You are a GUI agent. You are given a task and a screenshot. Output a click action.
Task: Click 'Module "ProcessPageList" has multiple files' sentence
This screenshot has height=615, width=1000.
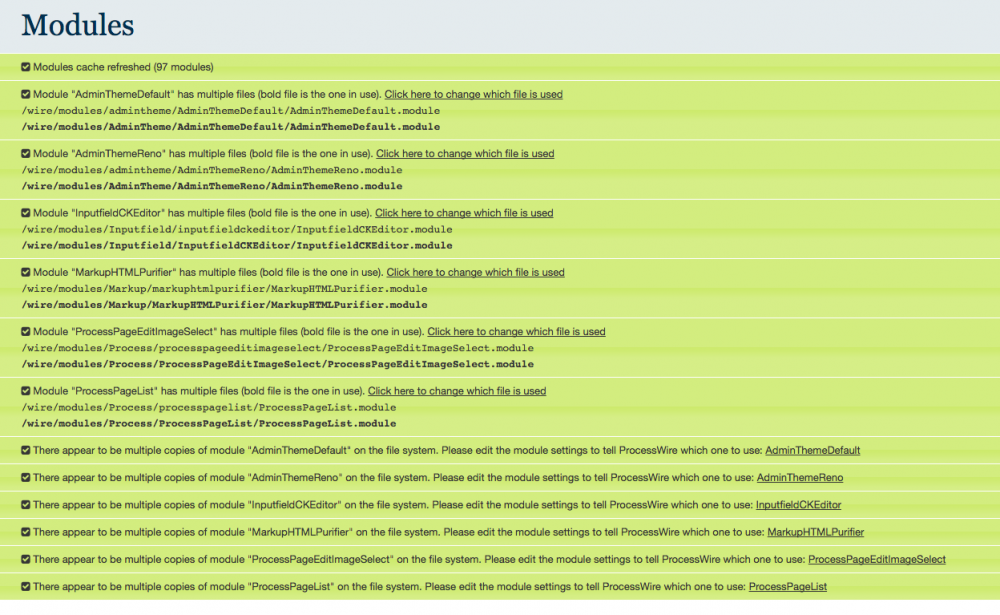(x=199, y=391)
